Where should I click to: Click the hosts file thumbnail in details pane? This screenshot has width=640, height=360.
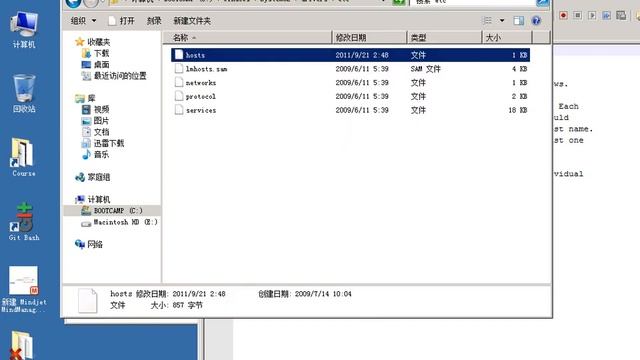tap(88, 300)
